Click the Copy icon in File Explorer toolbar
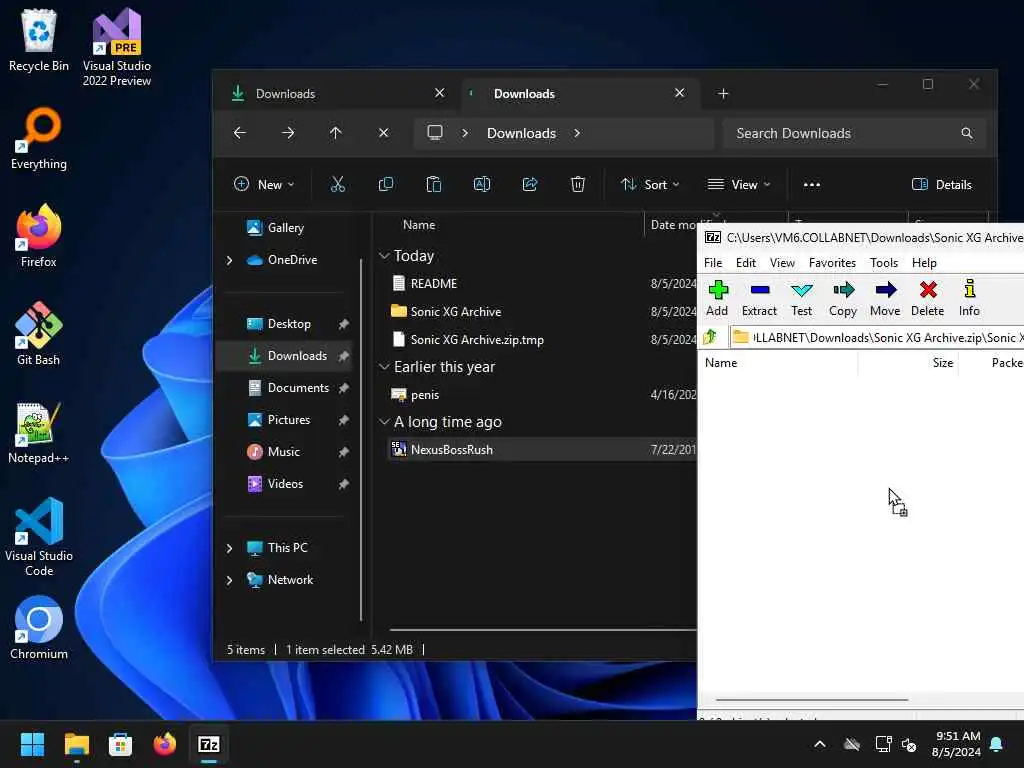 tap(386, 185)
